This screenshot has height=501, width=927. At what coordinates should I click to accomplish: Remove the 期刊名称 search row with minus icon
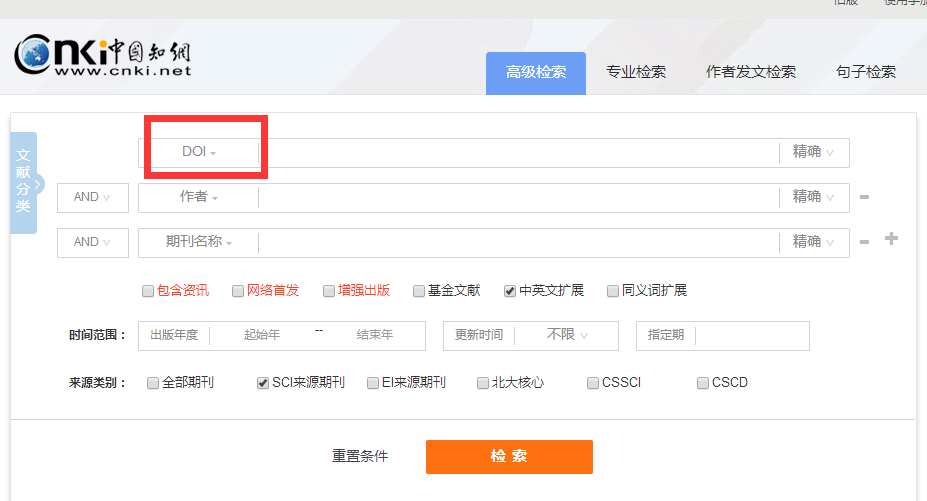coord(864,242)
